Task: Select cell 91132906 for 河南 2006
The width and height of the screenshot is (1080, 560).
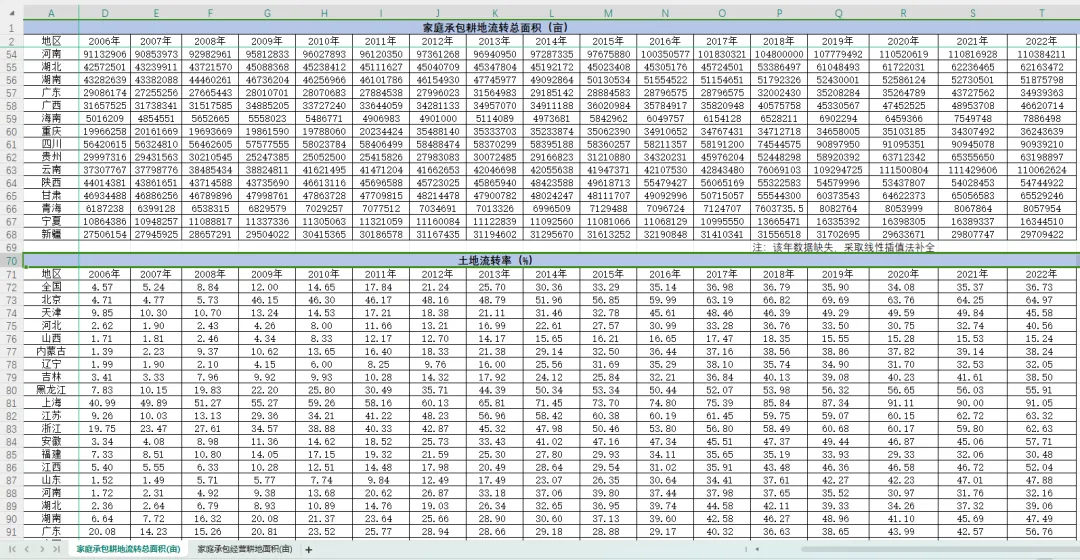Action: pyautogui.click(x=104, y=54)
